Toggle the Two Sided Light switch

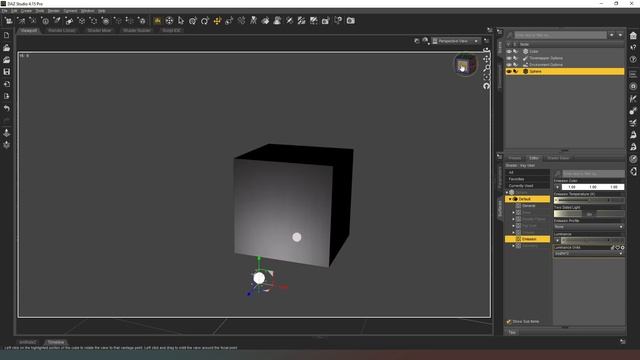click(x=589, y=213)
